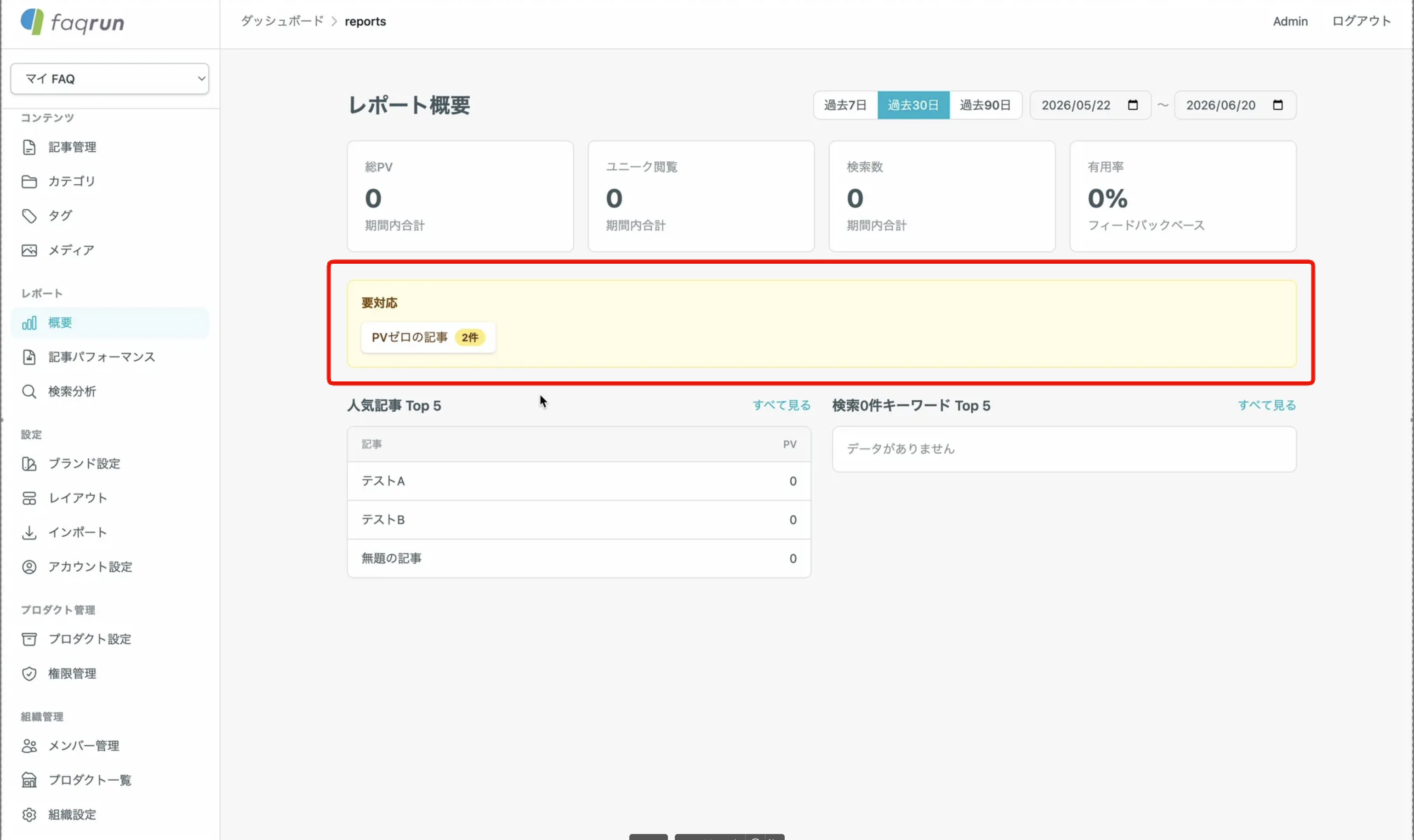This screenshot has height=840, width=1414.
Task: Open メンバー管理 page
Action: point(110,746)
